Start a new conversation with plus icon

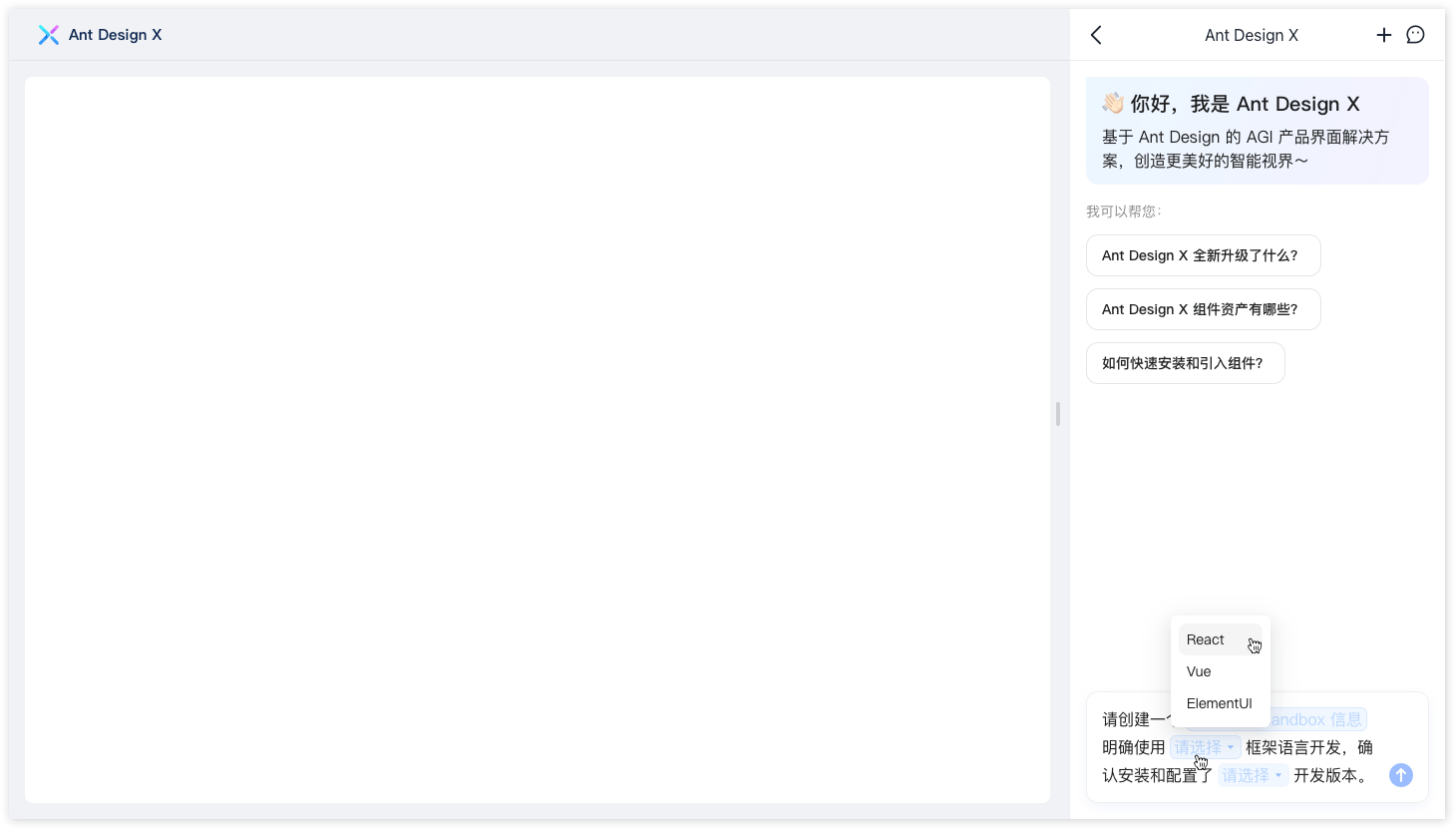pyautogui.click(x=1383, y=35)
